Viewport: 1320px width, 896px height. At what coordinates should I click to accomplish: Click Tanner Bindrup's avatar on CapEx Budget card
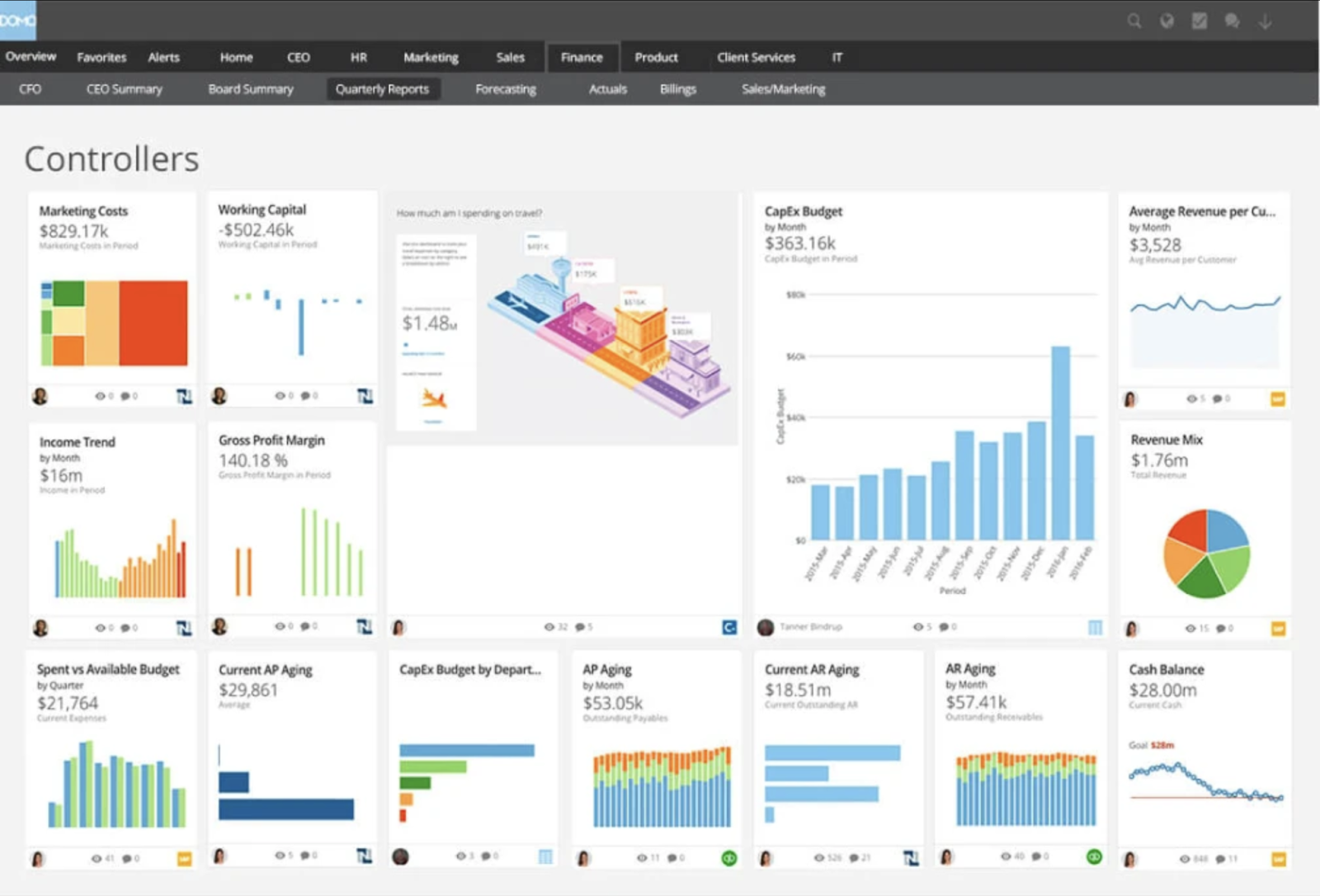click(x=765, y=627)
